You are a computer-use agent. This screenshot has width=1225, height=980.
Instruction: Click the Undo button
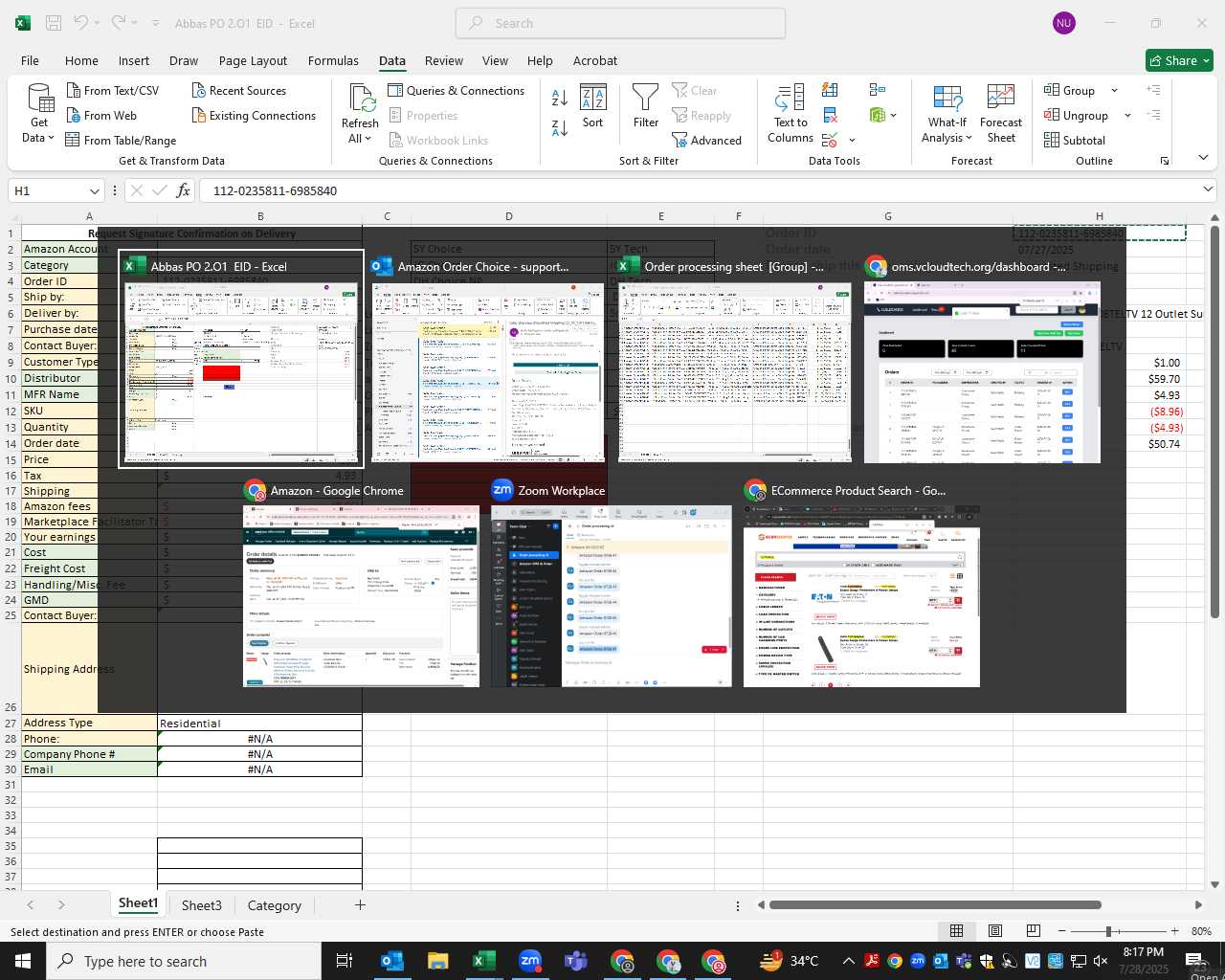click(x=82, y=23)
